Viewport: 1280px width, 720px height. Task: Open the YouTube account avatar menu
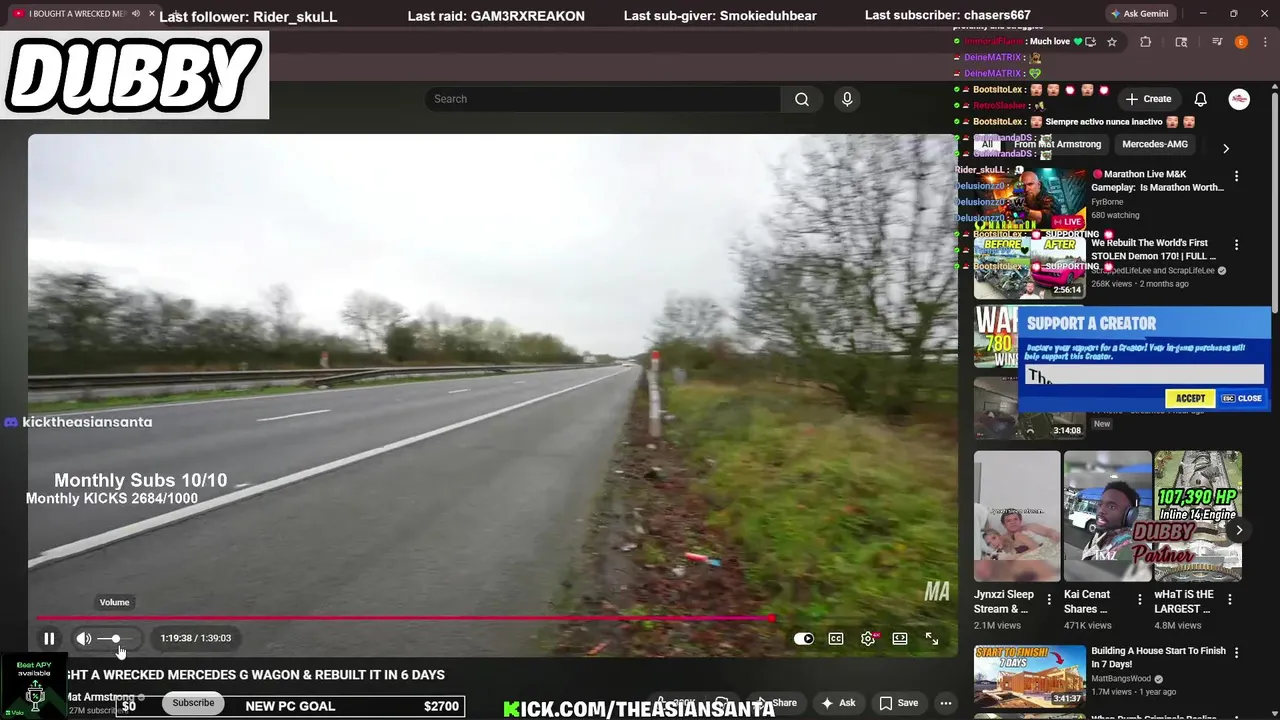[1239, 99]
